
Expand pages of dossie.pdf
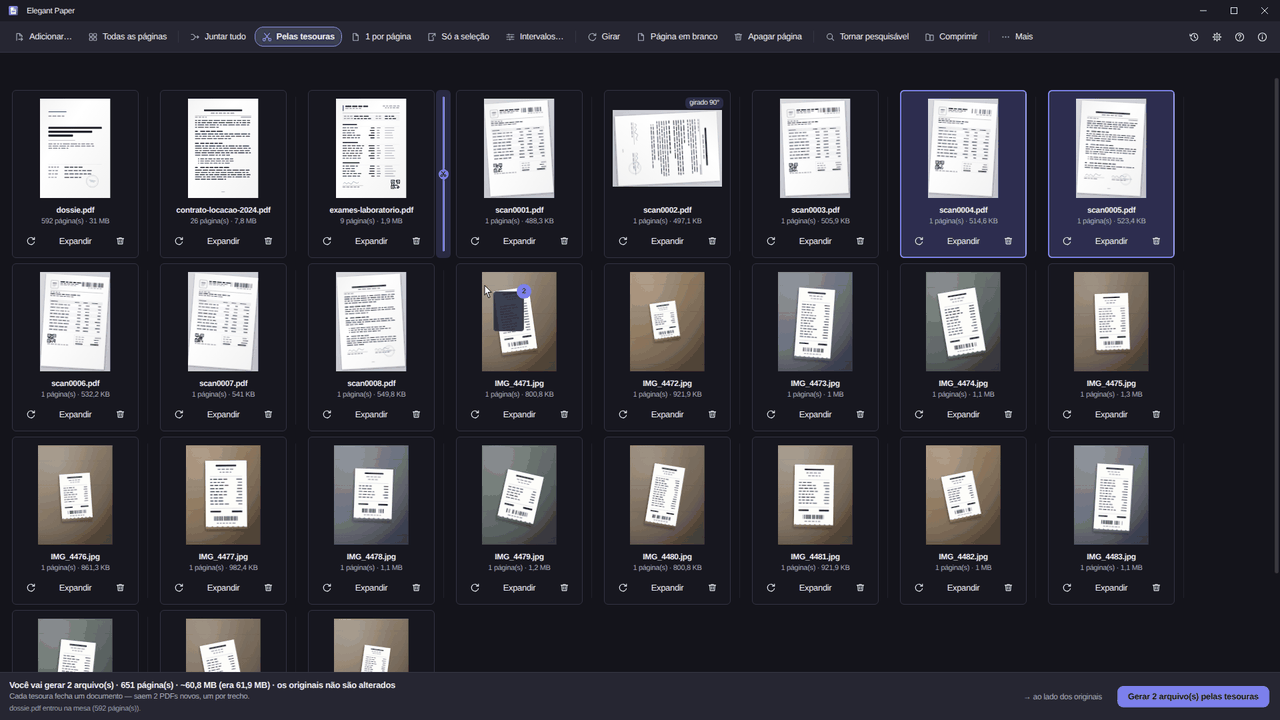[x=75, y=241]
